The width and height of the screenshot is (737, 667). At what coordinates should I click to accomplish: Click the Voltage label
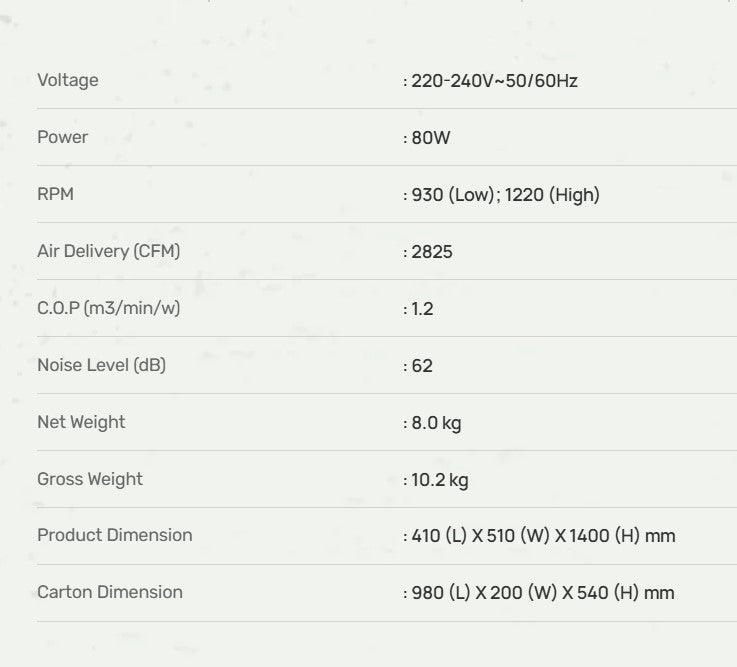[68, 80]
